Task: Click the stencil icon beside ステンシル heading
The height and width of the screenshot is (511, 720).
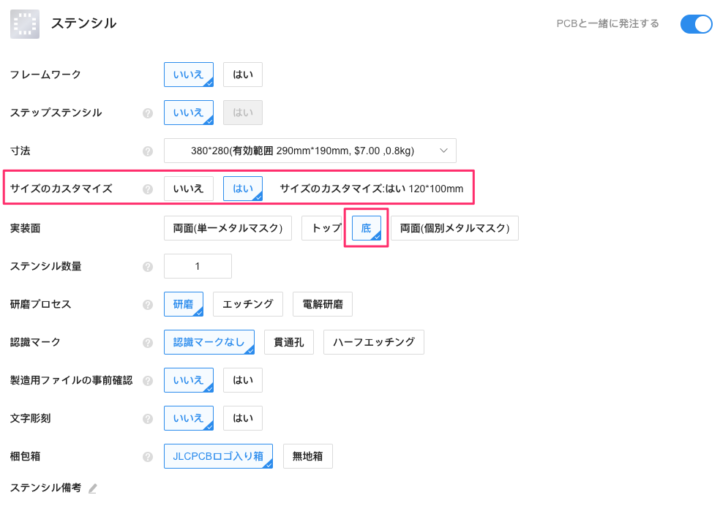Action: point(25,23)
